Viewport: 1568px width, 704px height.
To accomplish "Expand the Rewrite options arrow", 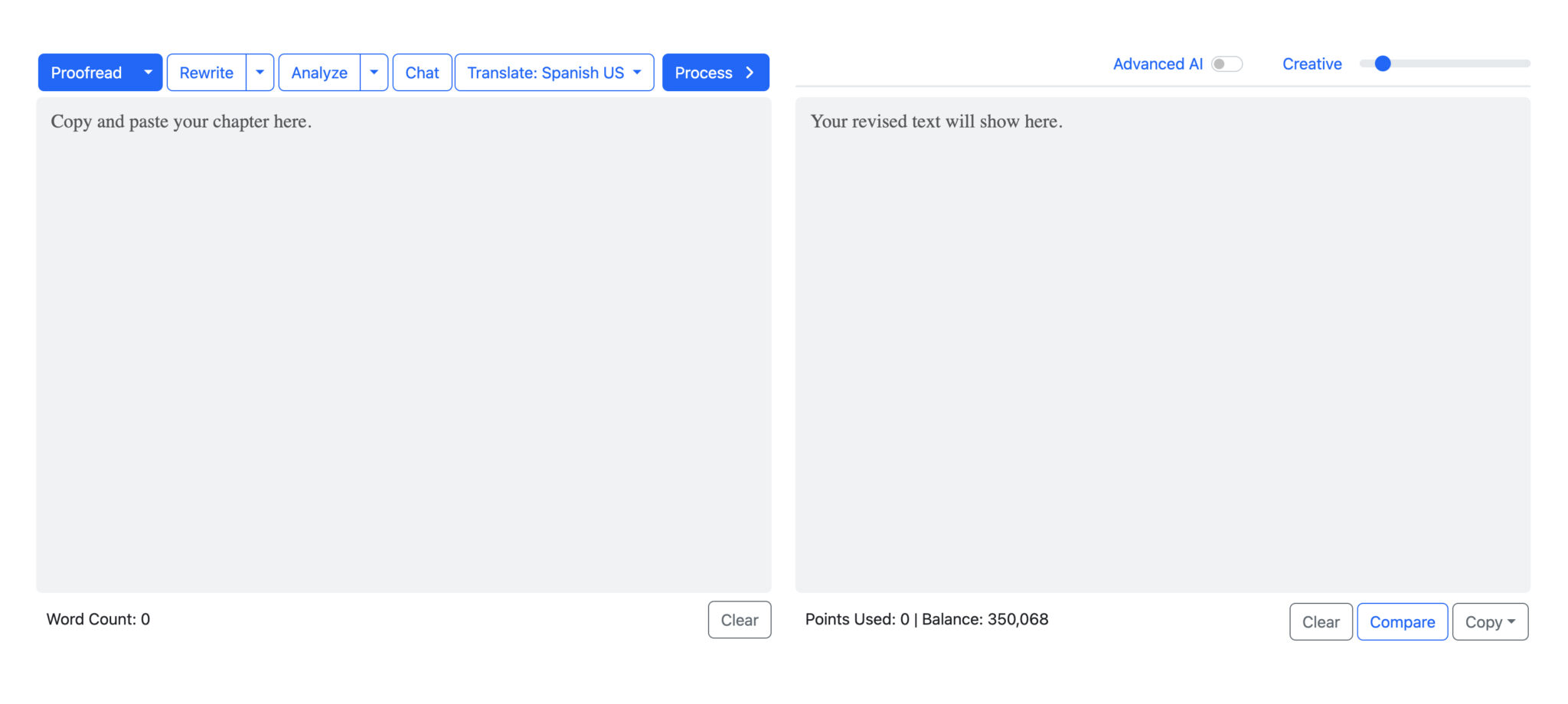I will [x=260, y=72].
